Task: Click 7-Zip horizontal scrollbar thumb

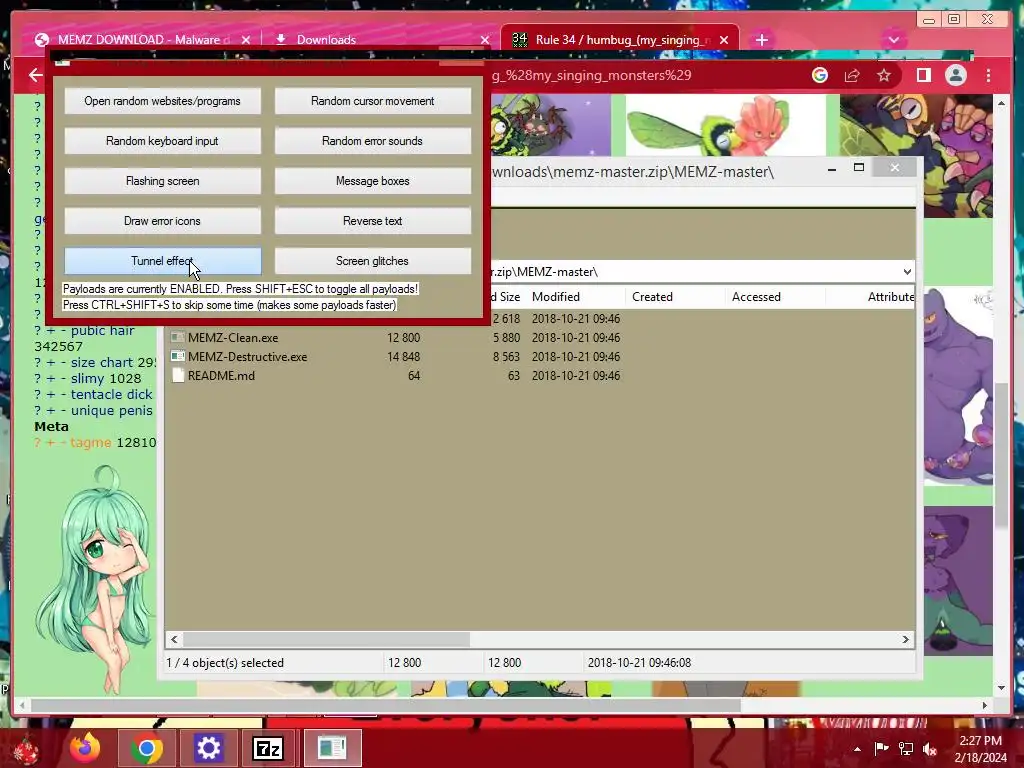Action: (326, 639)
